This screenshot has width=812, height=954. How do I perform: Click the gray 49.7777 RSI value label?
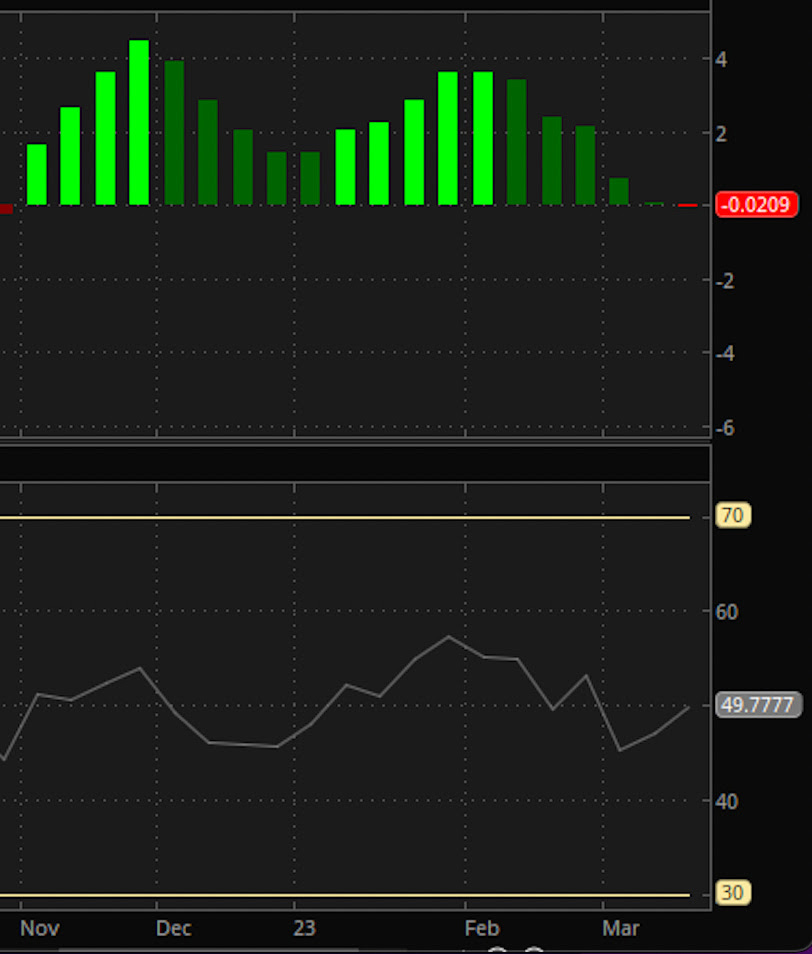tap(758, 705)
